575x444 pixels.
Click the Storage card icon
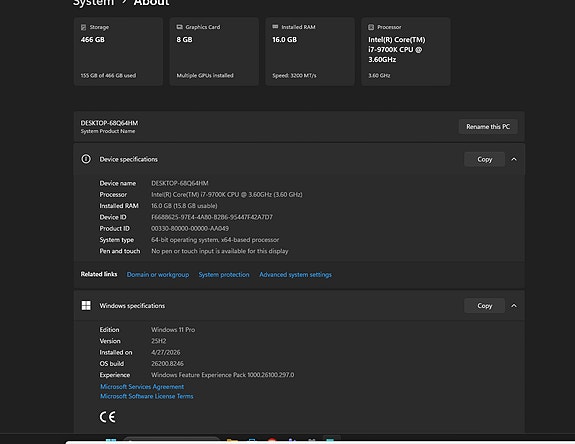pos(83,27)
